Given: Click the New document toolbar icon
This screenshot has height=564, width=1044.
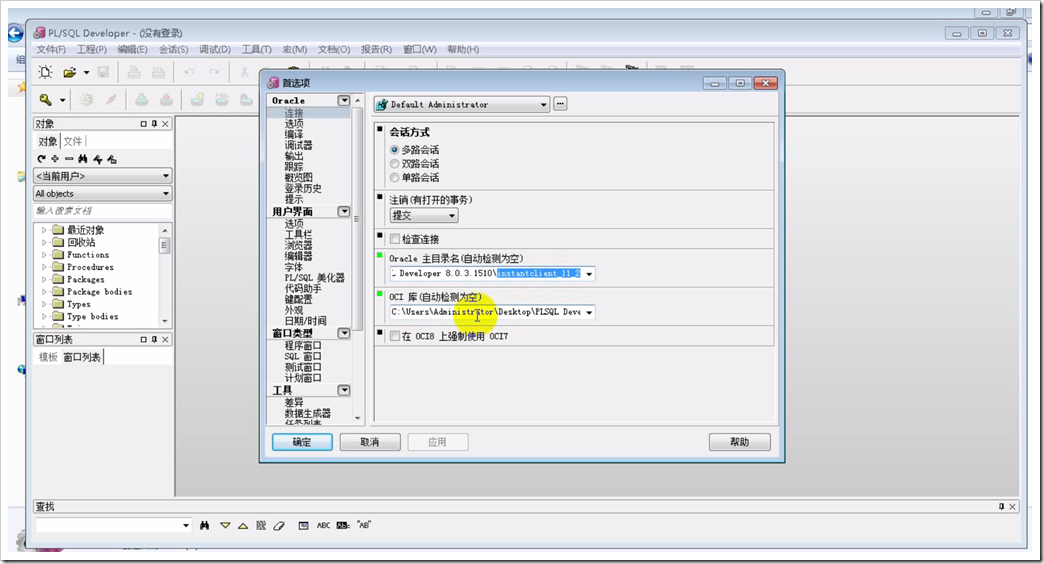Looking at the screenshot, I should coord(45,72).
